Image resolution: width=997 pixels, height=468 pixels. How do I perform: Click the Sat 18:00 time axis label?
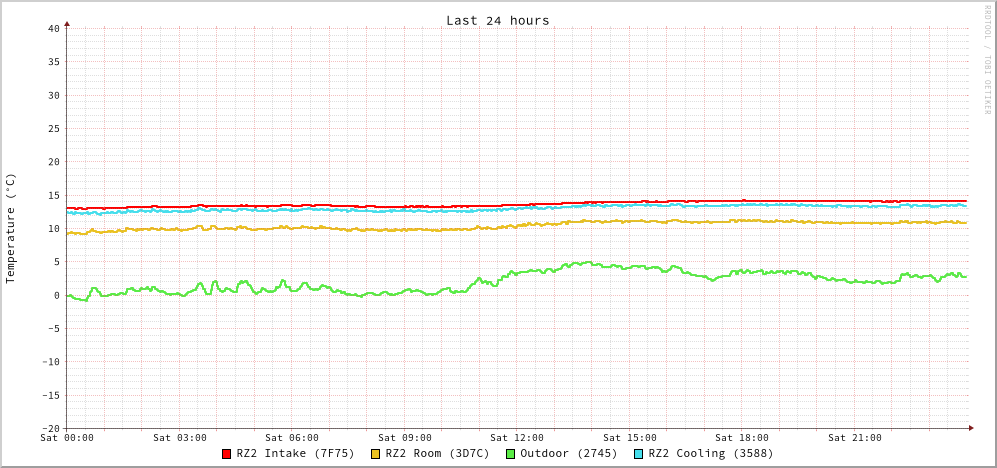pyautogui.click(x=742, y=438)
